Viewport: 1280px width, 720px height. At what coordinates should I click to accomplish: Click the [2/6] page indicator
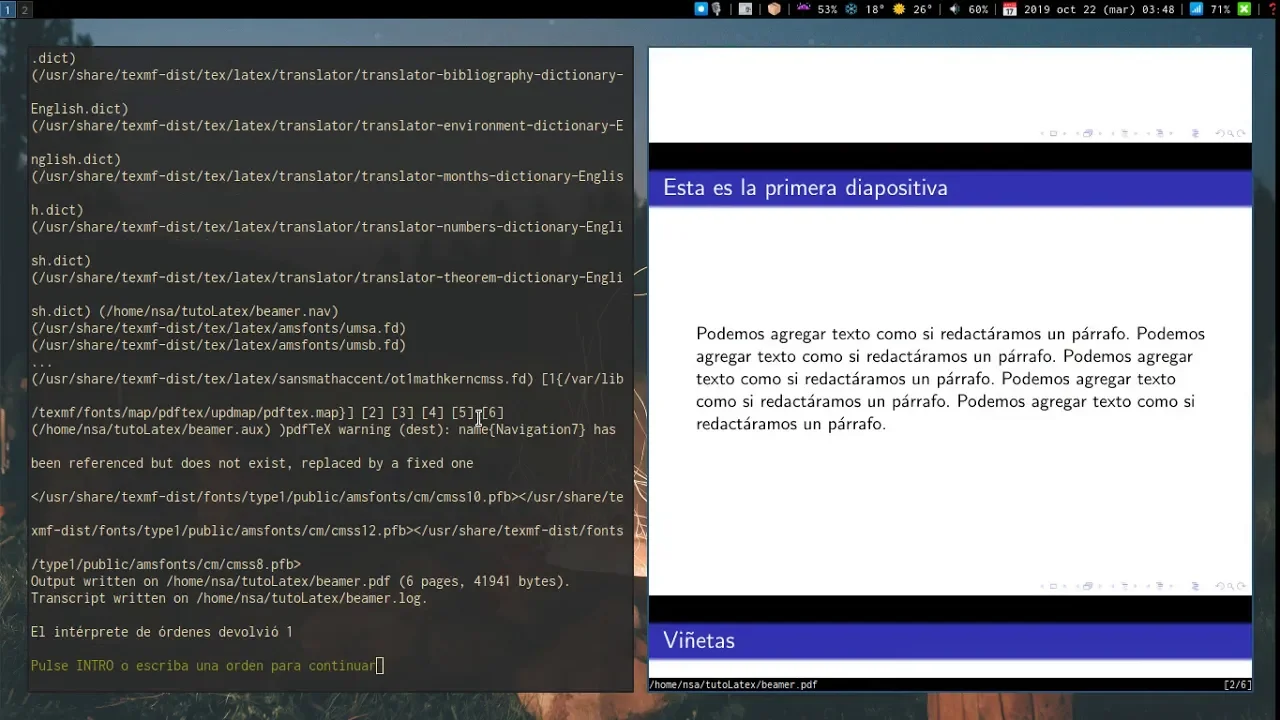[1236, 685]
